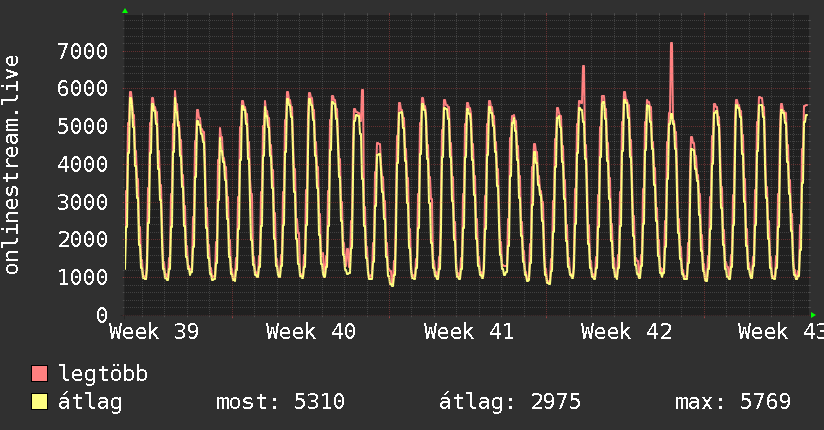The height and width of the screenshot is (430, 824).
Task: Click the green arrow atop the y-axis
Action: [125, 11]
